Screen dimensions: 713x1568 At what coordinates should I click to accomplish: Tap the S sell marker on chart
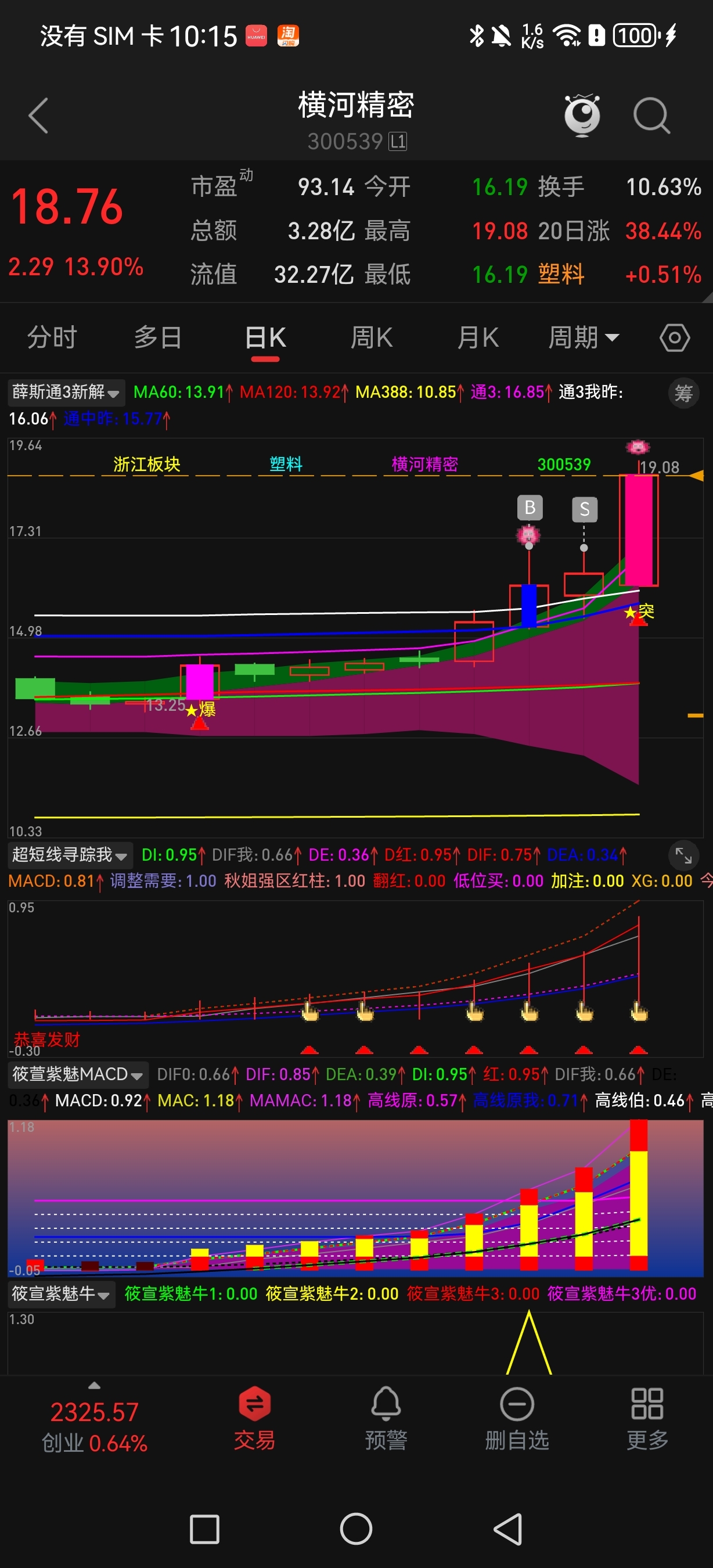click(584, 509)
